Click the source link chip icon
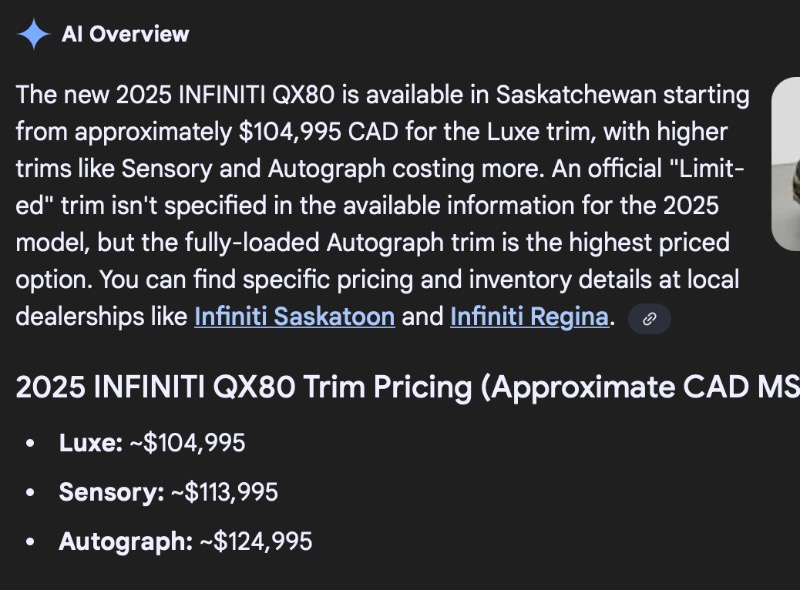The image size is (800, 590). [649, 319]
